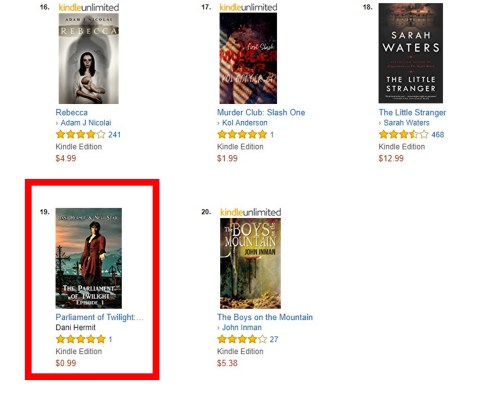Open the Rebecca book cover thumbnail

(89, 58)
